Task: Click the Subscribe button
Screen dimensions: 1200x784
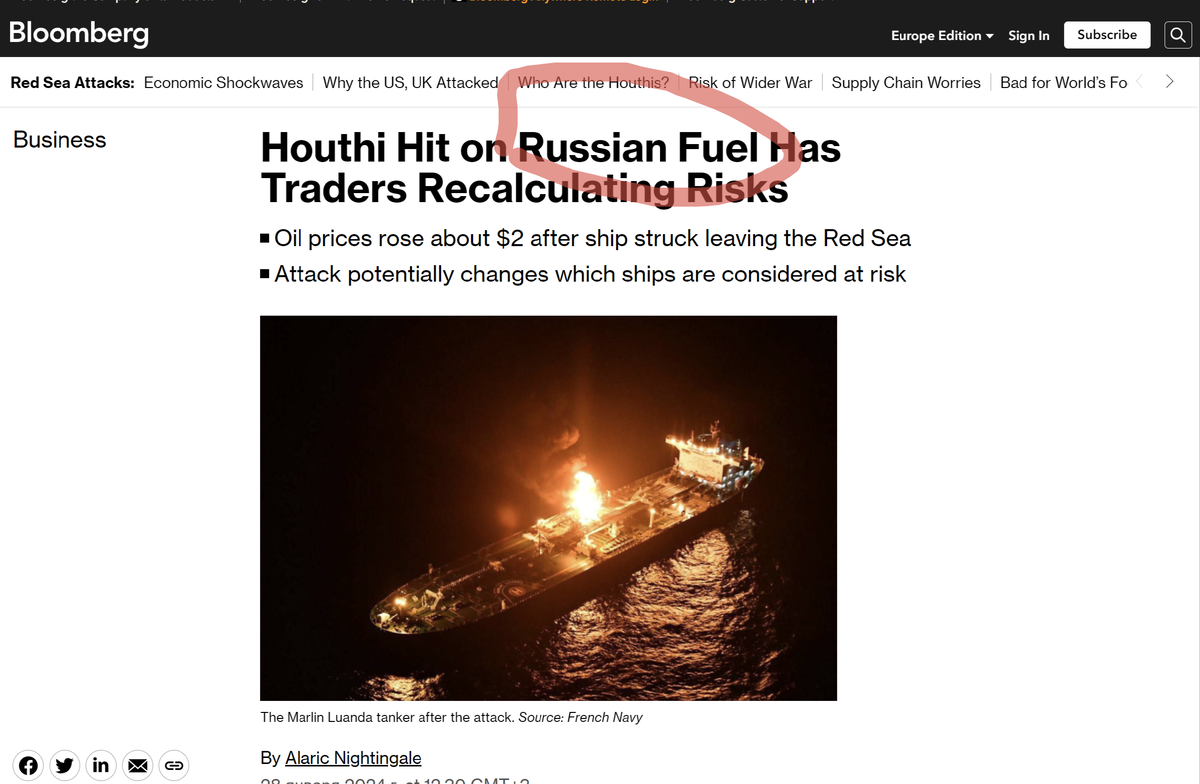Action: (1107, 35)
